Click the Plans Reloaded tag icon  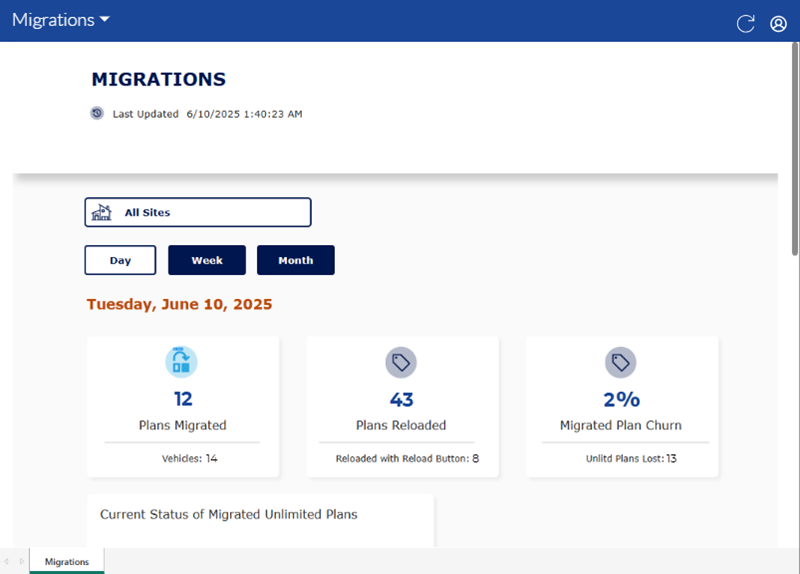click(401, 362)
